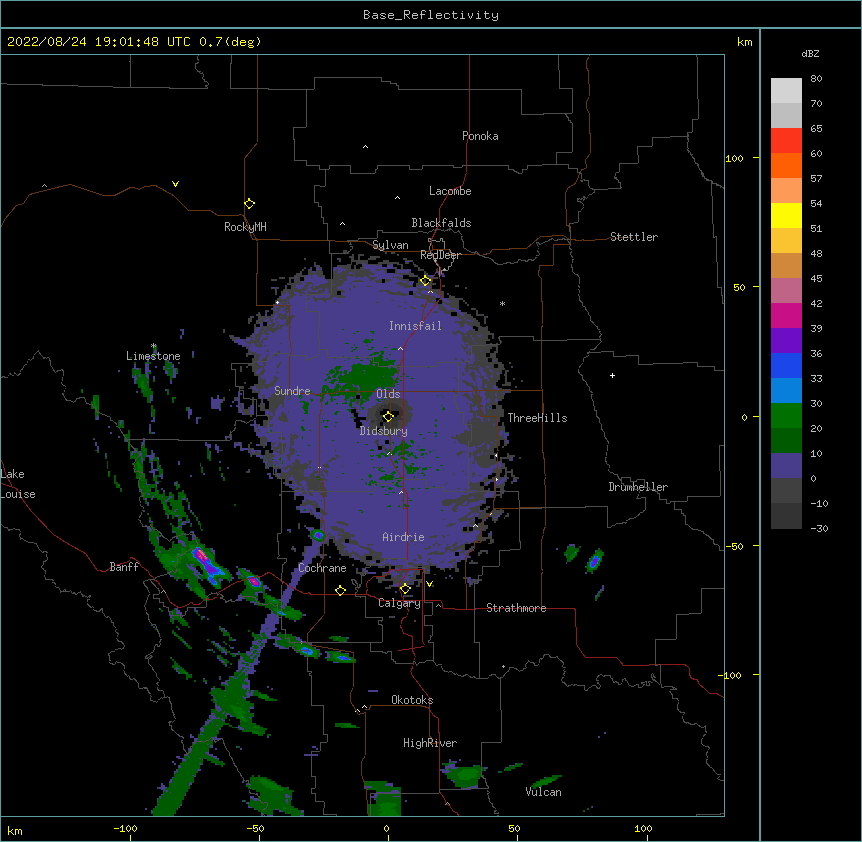Click the Ponoka town label
Image resolution: width=862 pixels, height=842 pixels.
tap(480, 136)
